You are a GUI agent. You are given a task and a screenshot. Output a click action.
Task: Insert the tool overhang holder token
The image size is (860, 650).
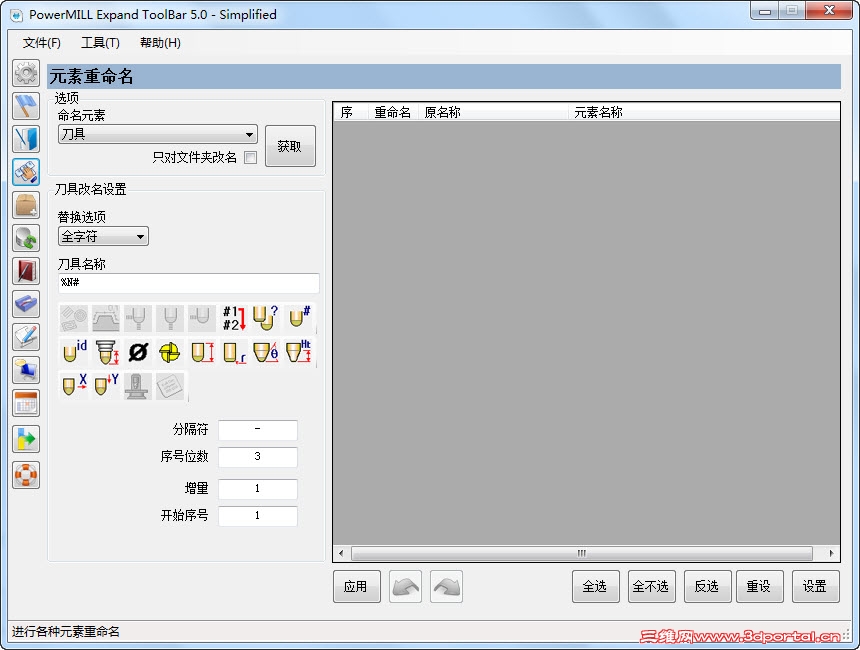click(106, 352)
